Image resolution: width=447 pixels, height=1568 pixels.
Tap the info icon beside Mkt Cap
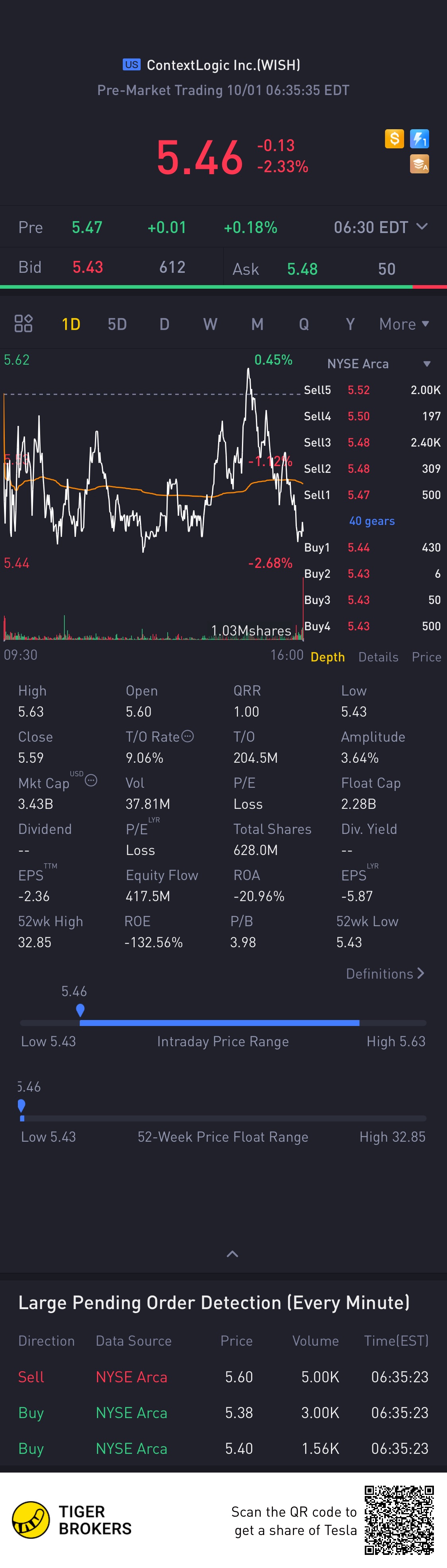[91, 780]
